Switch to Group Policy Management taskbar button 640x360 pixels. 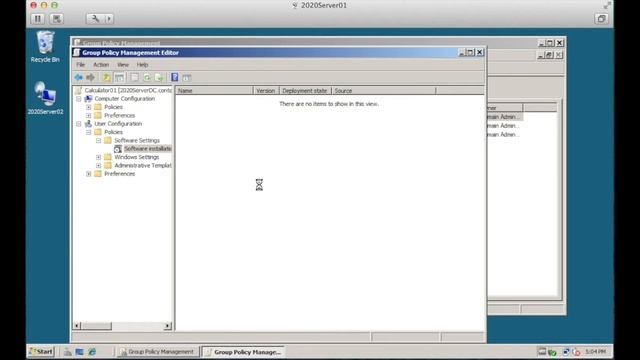coord(158,352)
